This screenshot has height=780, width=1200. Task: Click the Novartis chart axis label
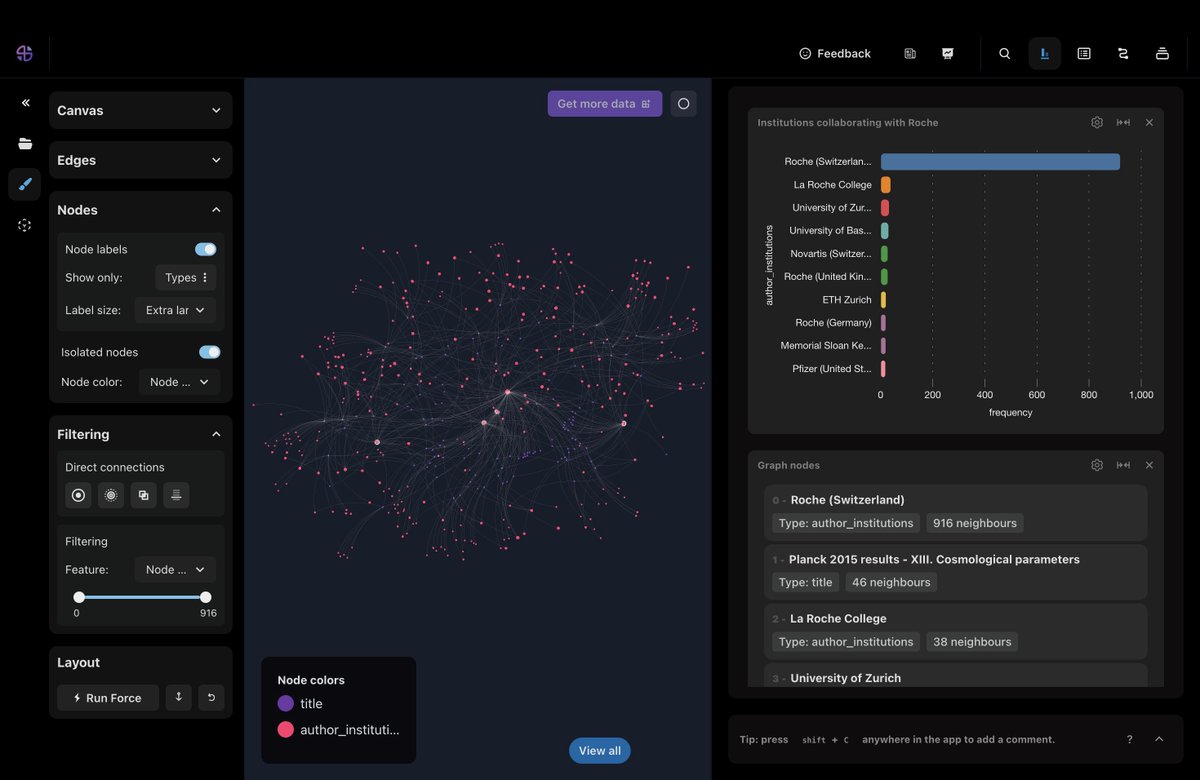[x=830, y=254]
